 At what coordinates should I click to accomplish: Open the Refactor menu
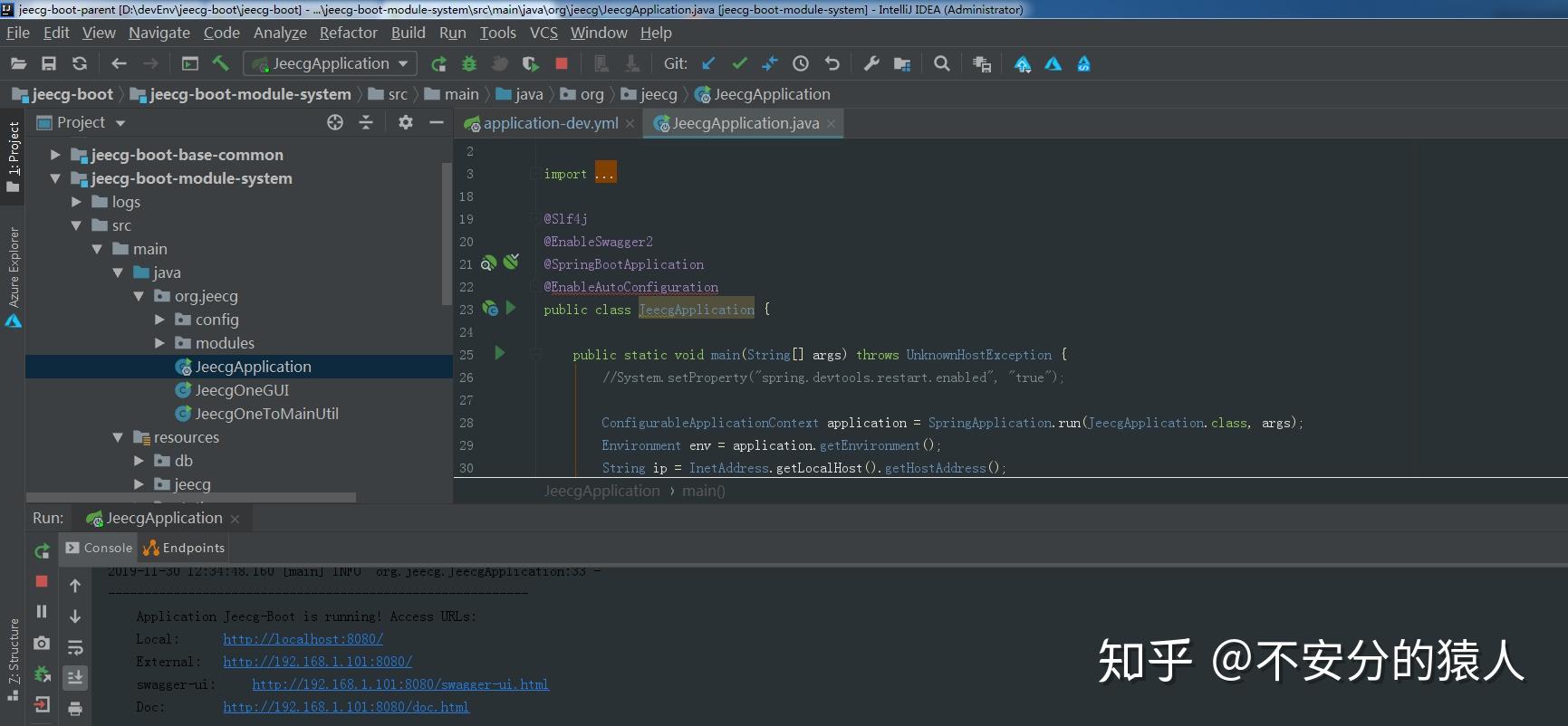pos(348,33)
